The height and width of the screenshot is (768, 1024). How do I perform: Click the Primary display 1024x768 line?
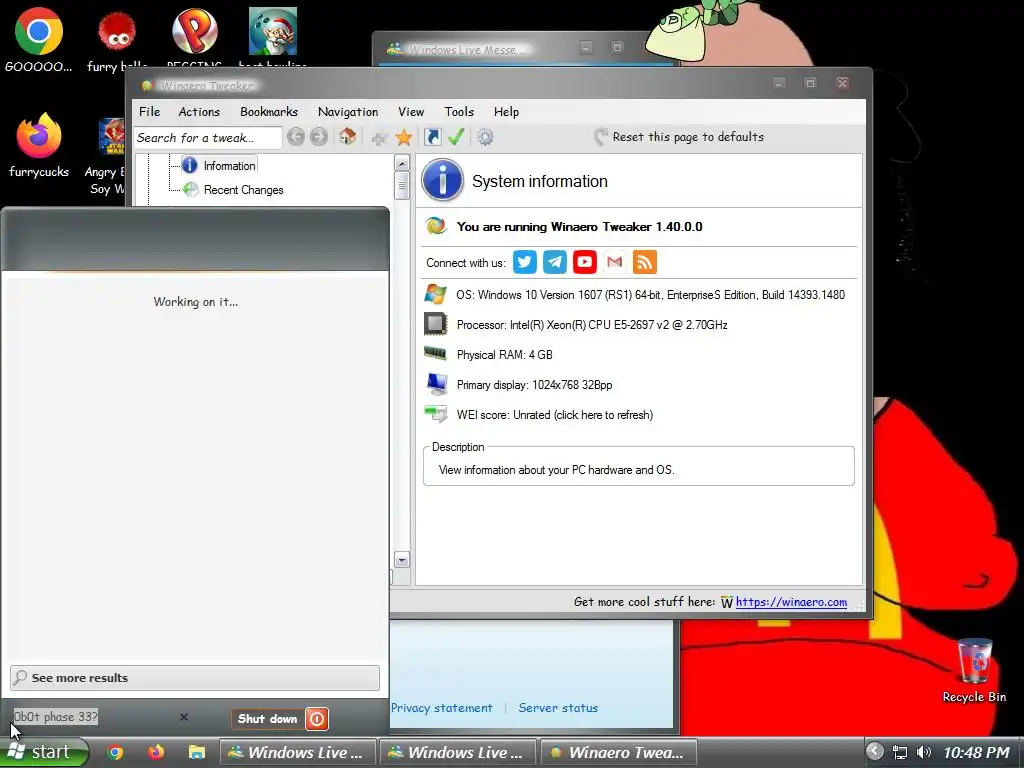tap(534, 385)
